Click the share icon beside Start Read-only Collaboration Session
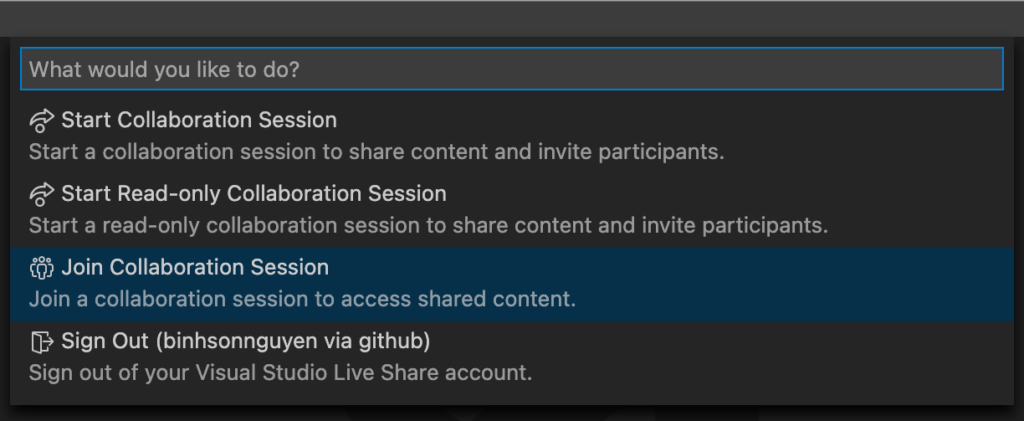 [x=42, y=195]
